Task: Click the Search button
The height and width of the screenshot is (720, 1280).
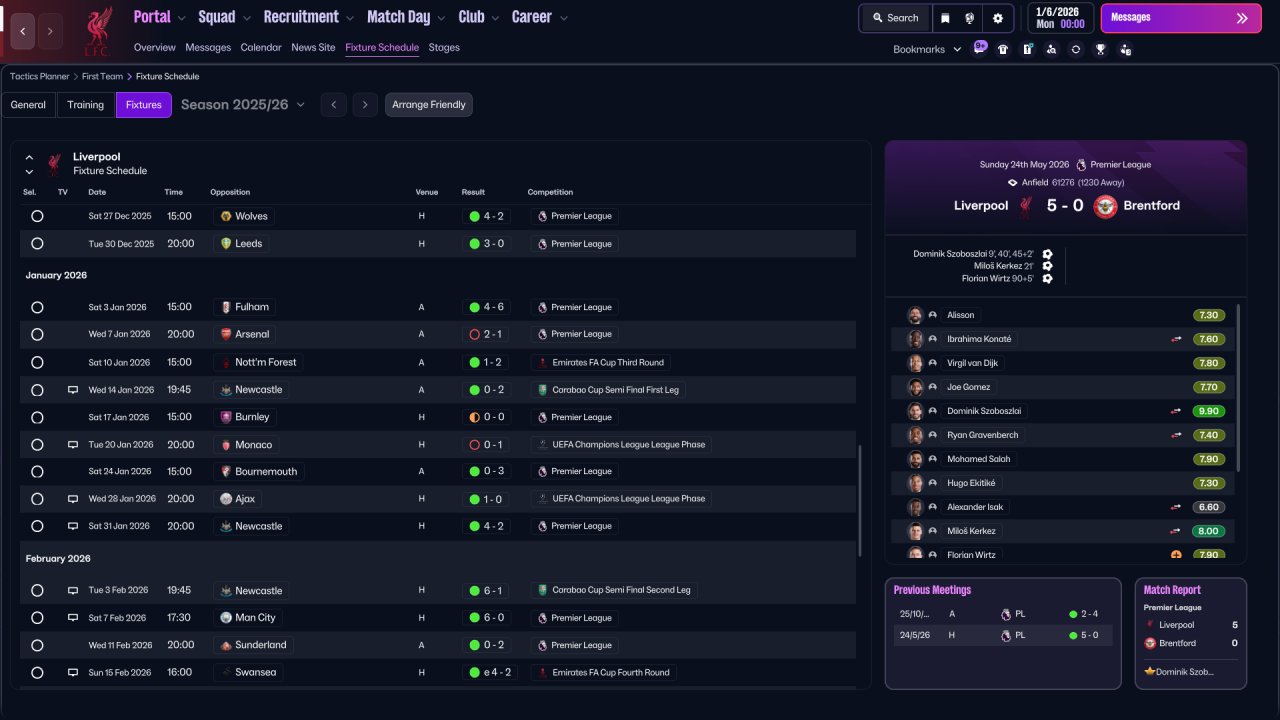Action: click(x=895, y=18)
